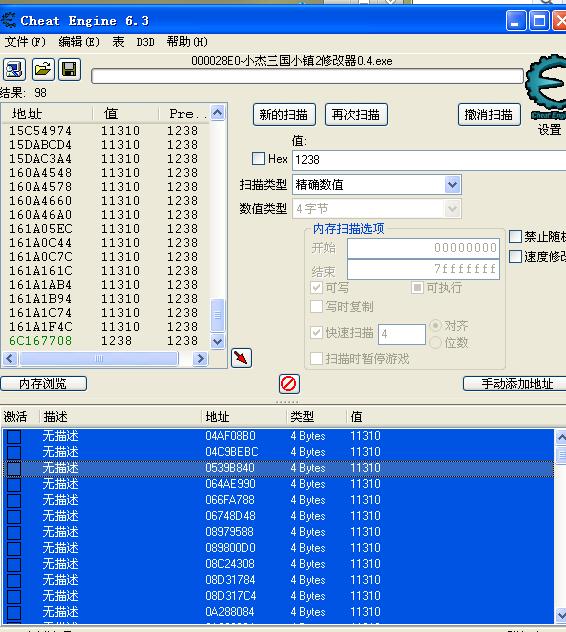
Task: Open the 数值类型 value type dropdown
Action: tap(452, 209)
